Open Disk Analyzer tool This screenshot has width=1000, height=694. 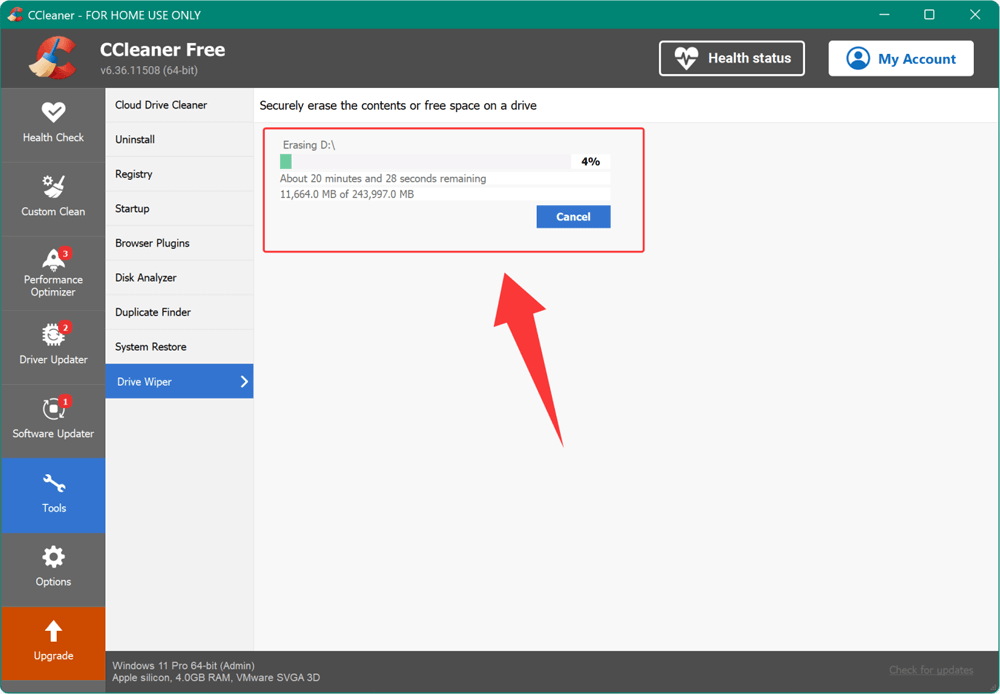pyautogui.click(x=146, y=278)
